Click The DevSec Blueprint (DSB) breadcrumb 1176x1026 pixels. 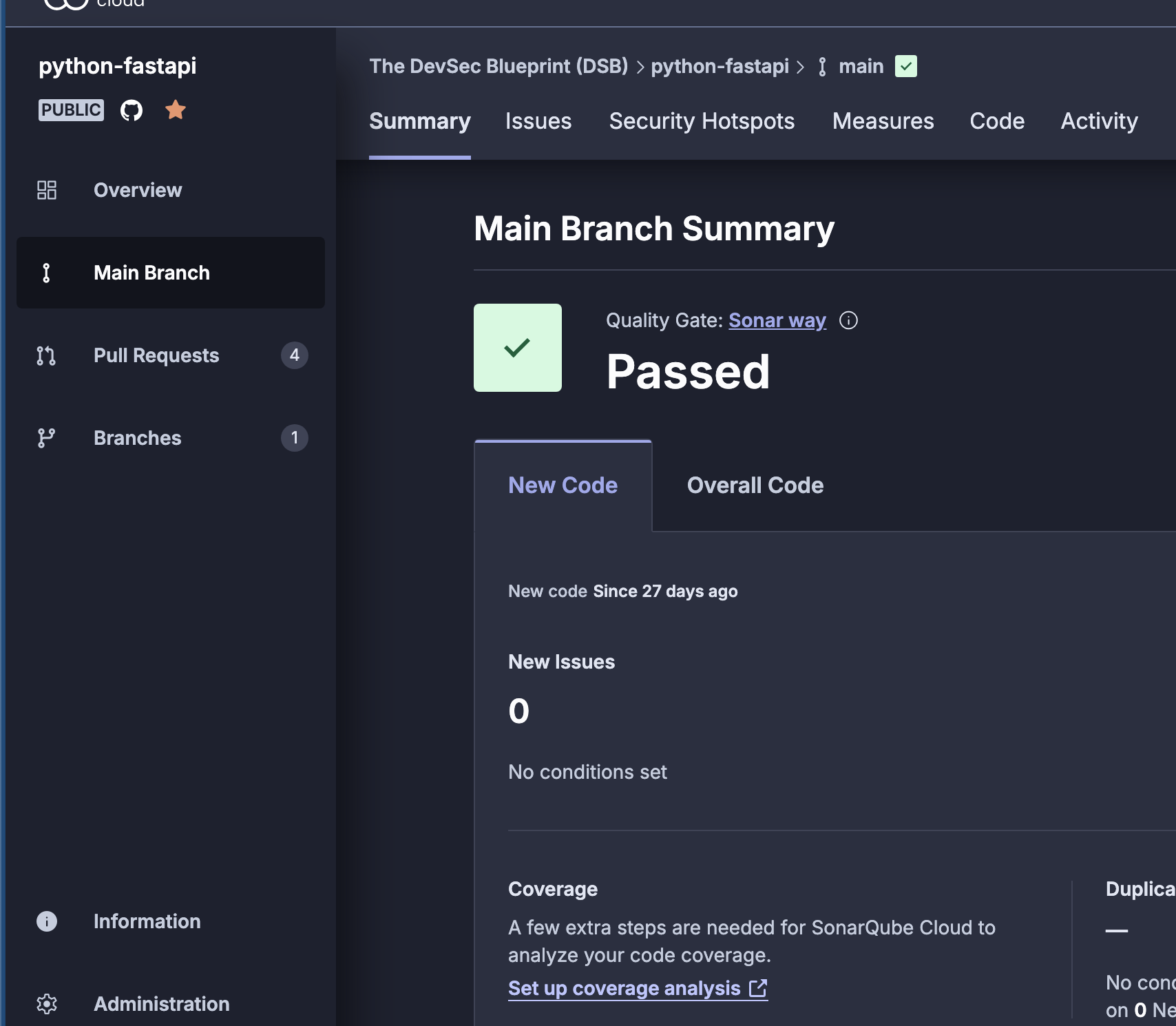tap(498, 66)
